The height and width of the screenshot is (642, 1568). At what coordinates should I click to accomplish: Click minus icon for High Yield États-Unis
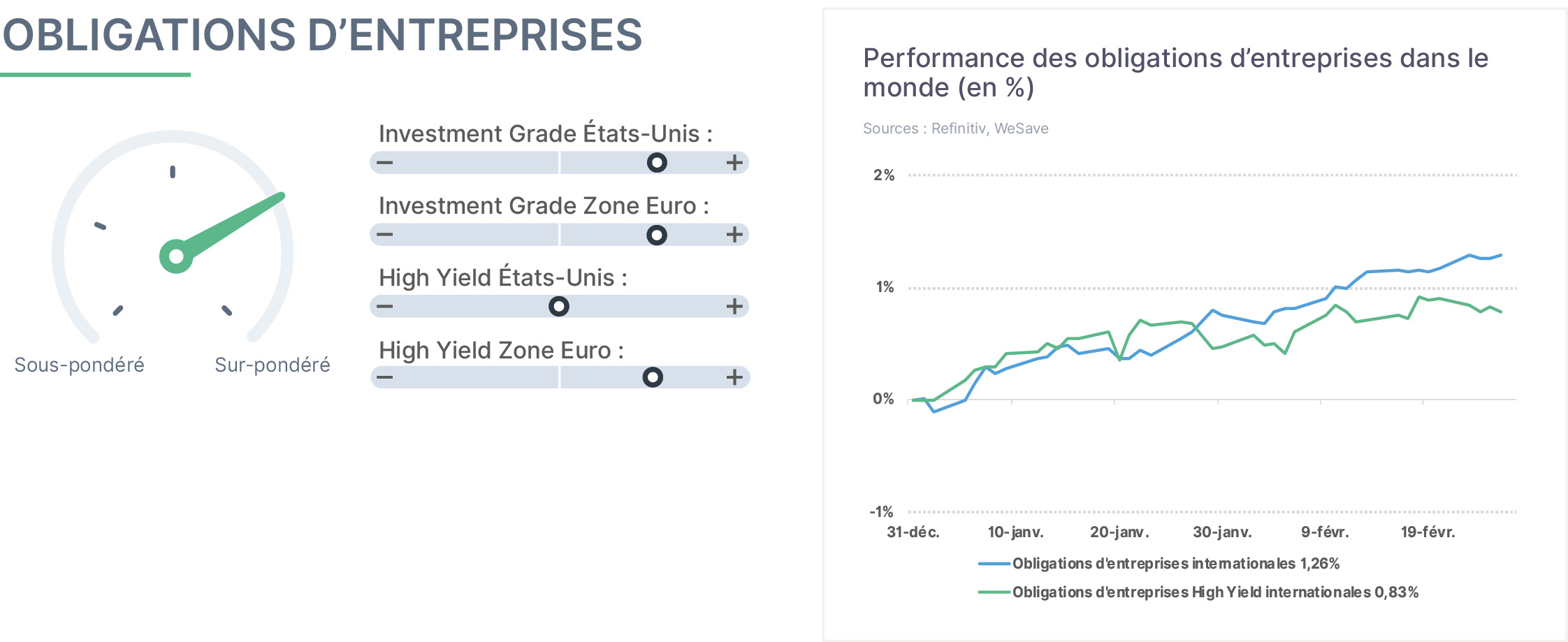[385, 306]
